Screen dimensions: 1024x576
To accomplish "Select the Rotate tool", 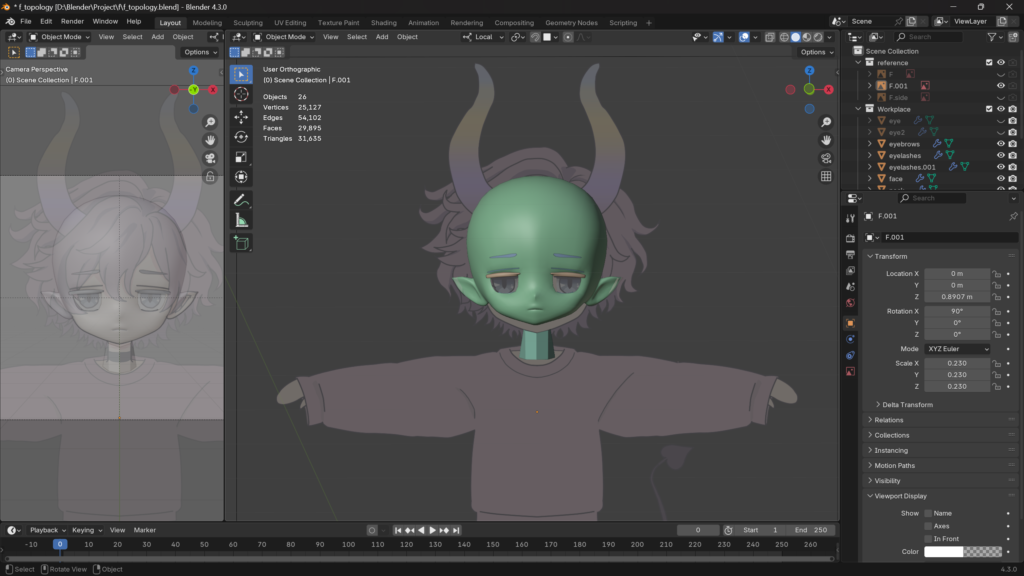I will [241, 137].
